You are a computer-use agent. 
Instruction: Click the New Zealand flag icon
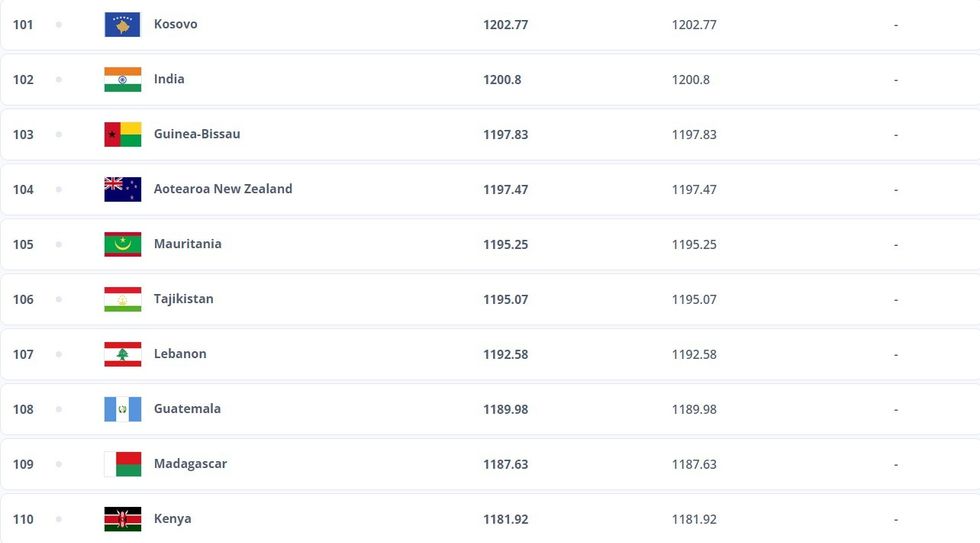(122, 189)
